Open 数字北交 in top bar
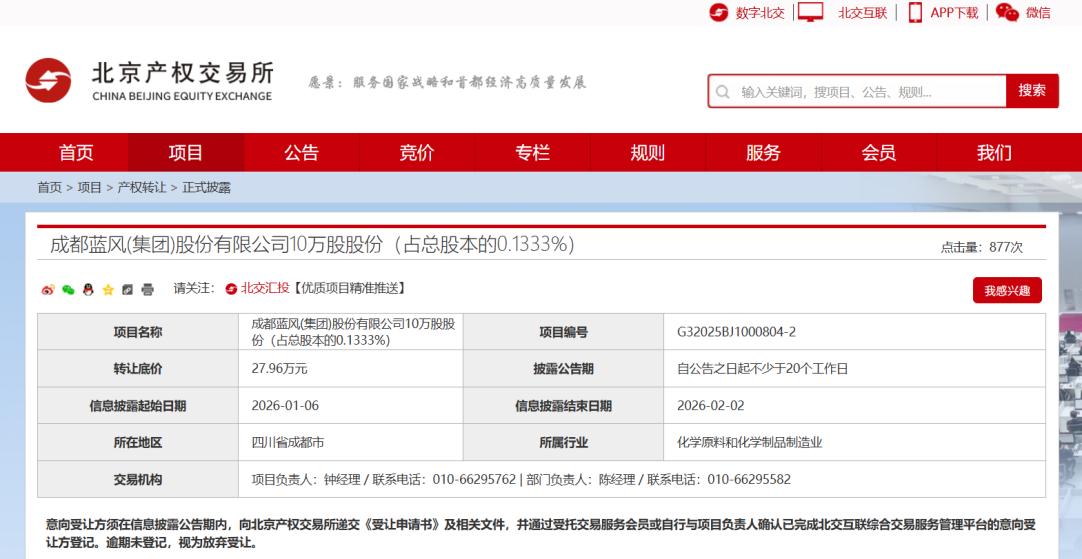Image resolution: width=1082 pixels, height=559 pixels. [x=748, y=13]
